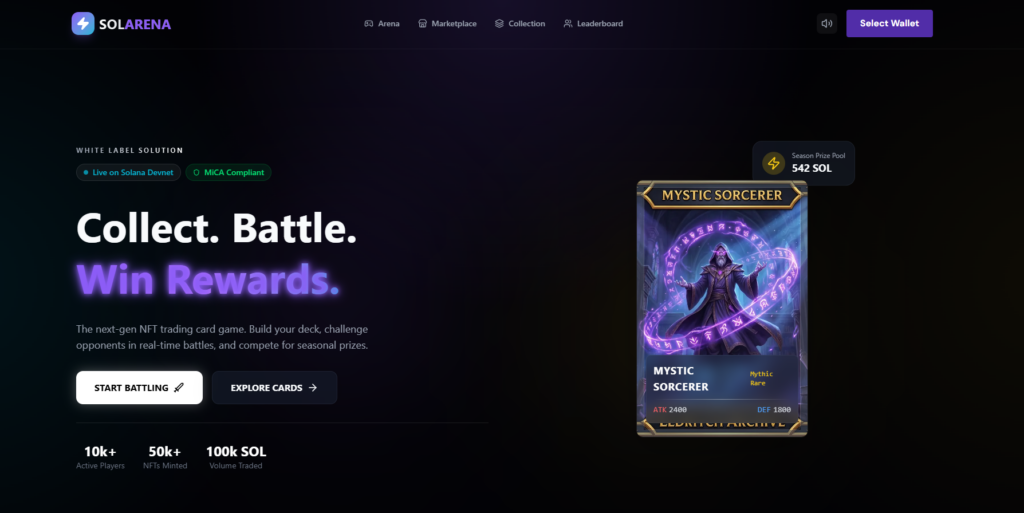Click the 542 SOL prize pool widget
The width and height of the screenshot is (1024, 513).
pos(803,163)
